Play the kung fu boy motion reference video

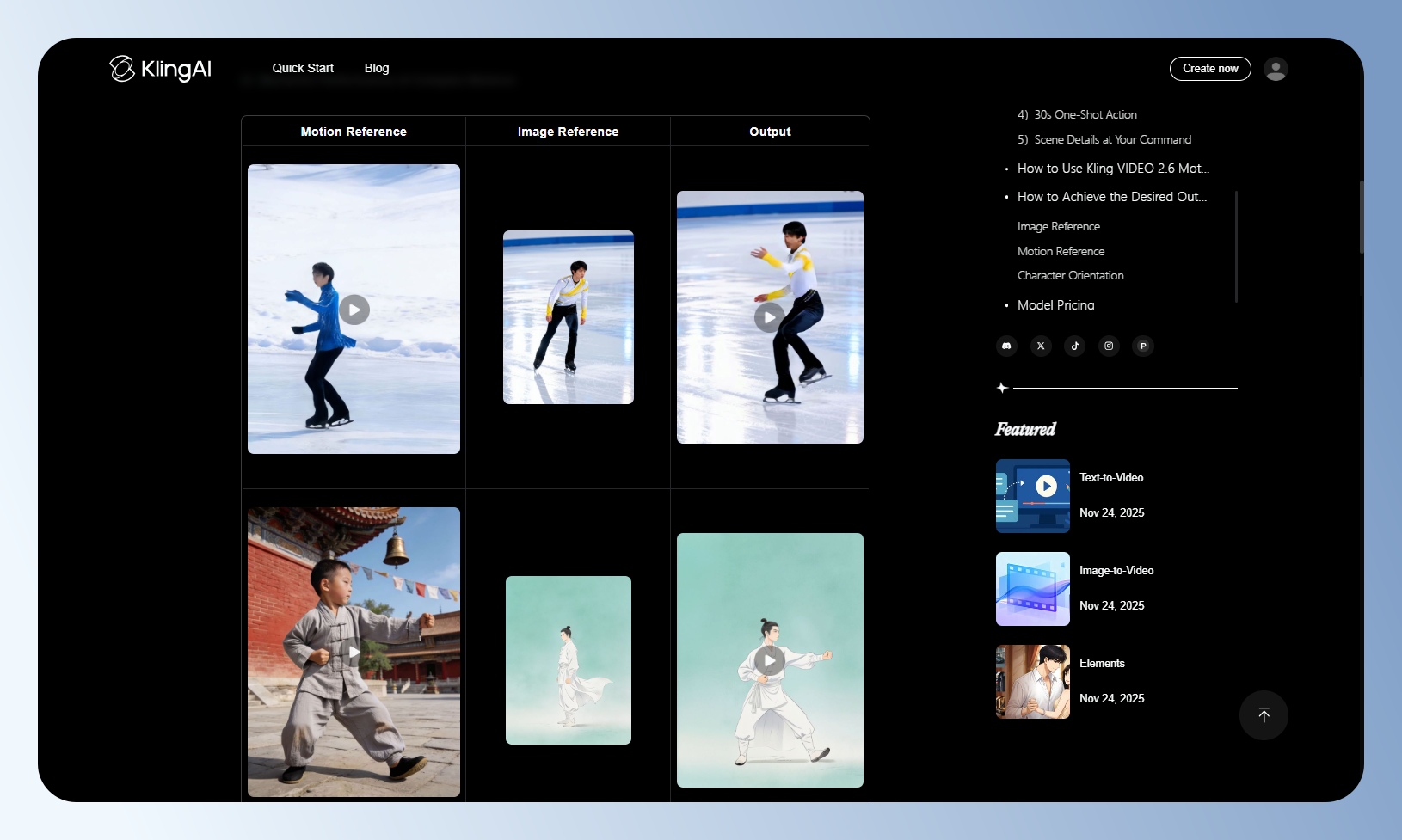click(x=354, y=652)
